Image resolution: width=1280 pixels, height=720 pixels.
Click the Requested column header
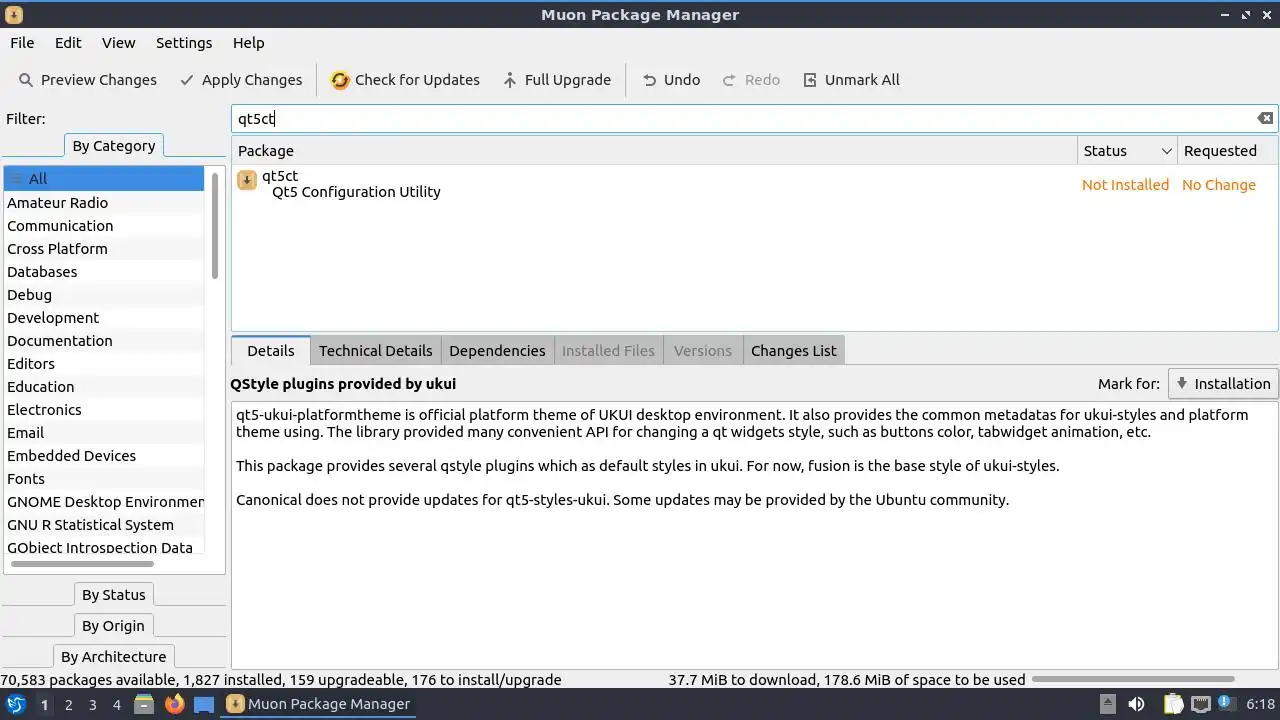pyautogui.click(x=1227, y=151)
